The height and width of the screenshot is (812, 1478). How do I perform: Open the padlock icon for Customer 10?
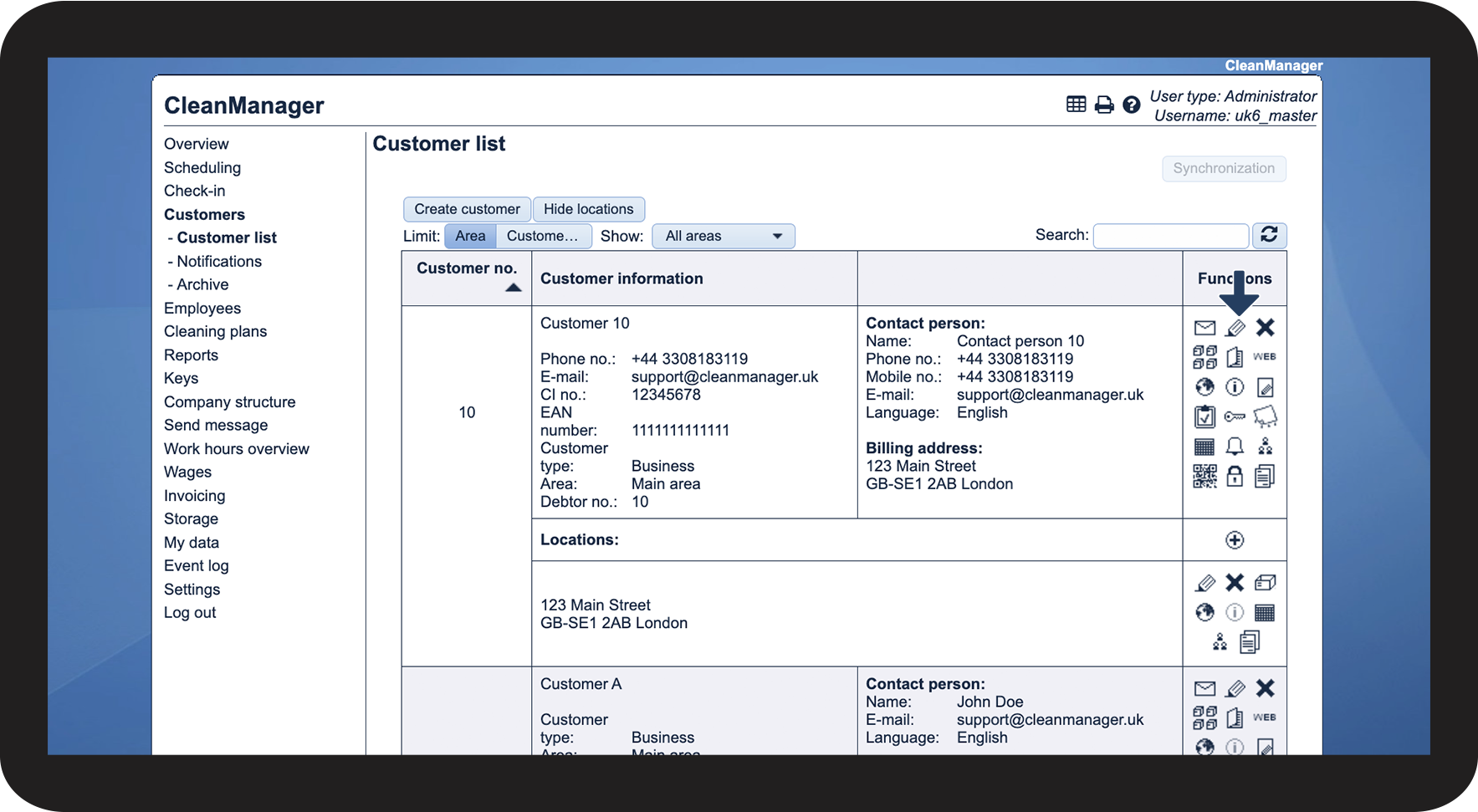(1235, 477)
